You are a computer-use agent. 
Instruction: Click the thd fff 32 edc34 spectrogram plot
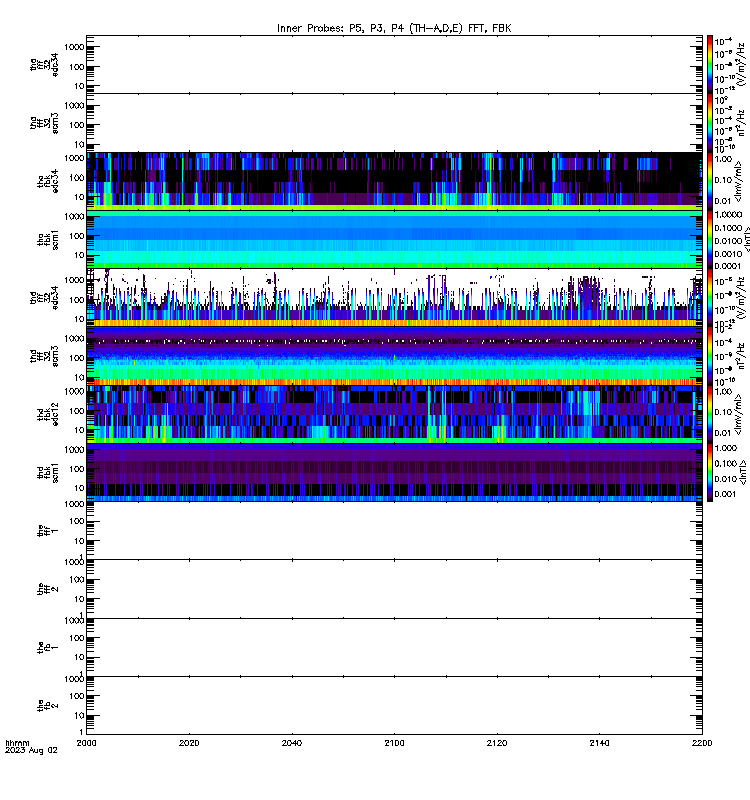394,297
